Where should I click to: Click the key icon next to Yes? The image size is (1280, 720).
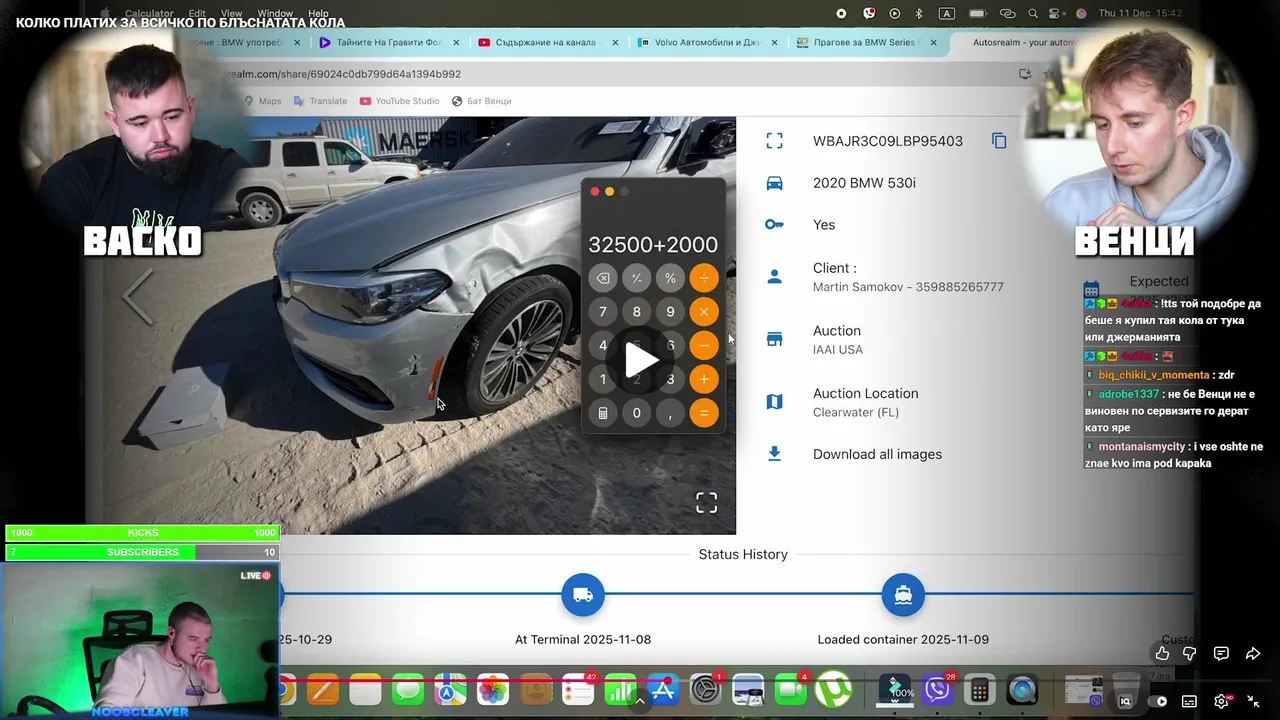click(774, 225)
